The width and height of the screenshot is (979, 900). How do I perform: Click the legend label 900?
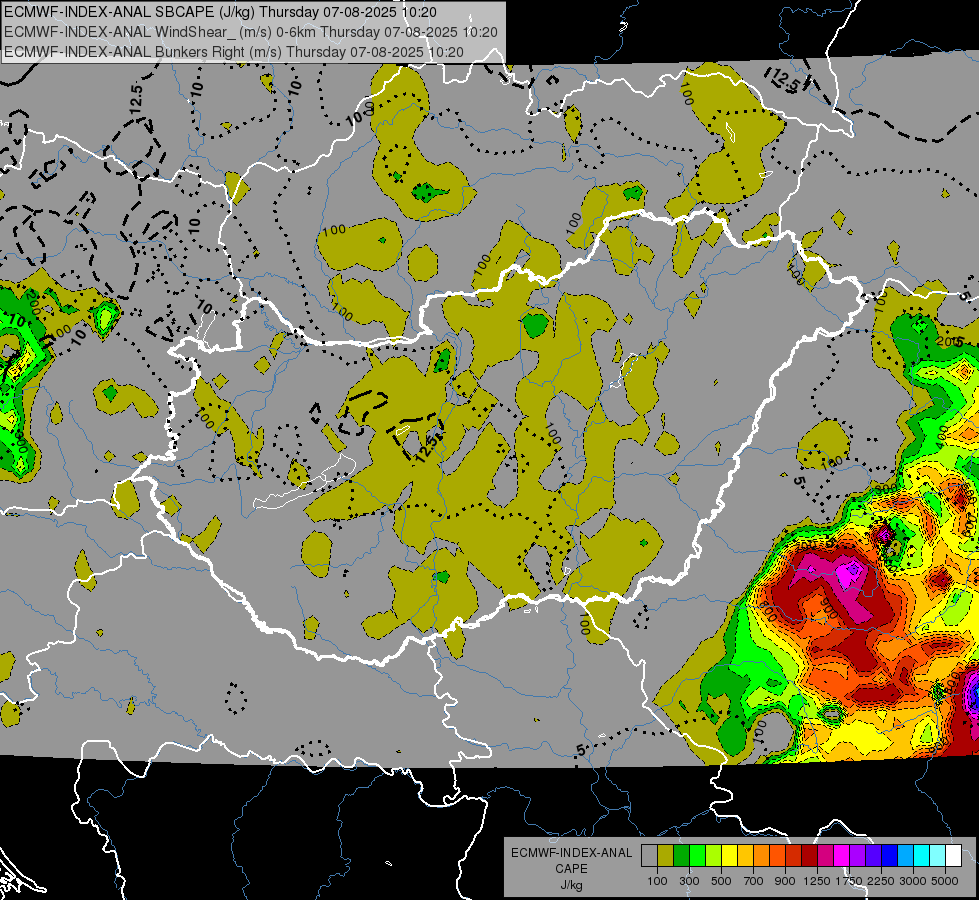tap(785, 881)
